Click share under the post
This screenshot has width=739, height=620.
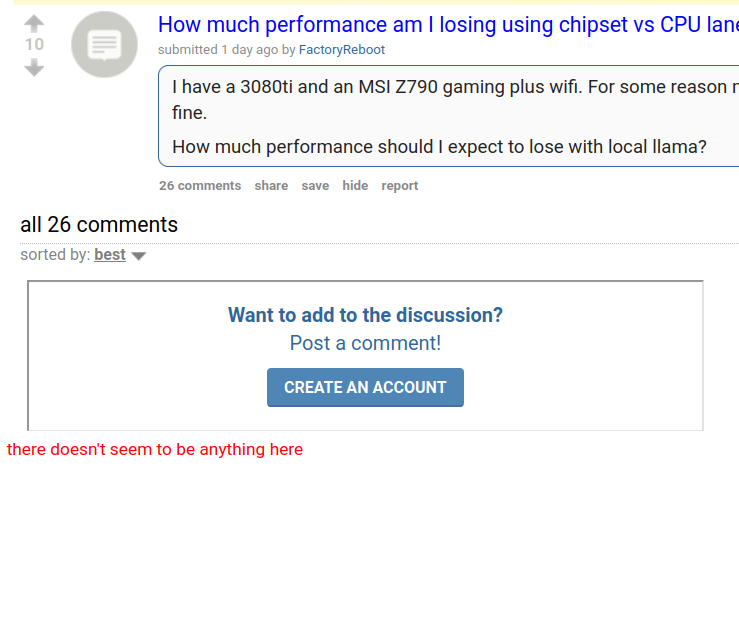271,186
